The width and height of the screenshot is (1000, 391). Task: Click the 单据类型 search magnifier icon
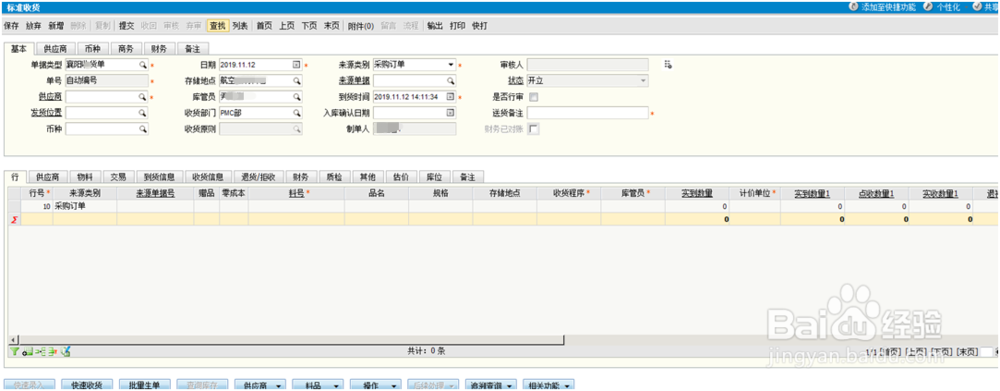(142, 64)
